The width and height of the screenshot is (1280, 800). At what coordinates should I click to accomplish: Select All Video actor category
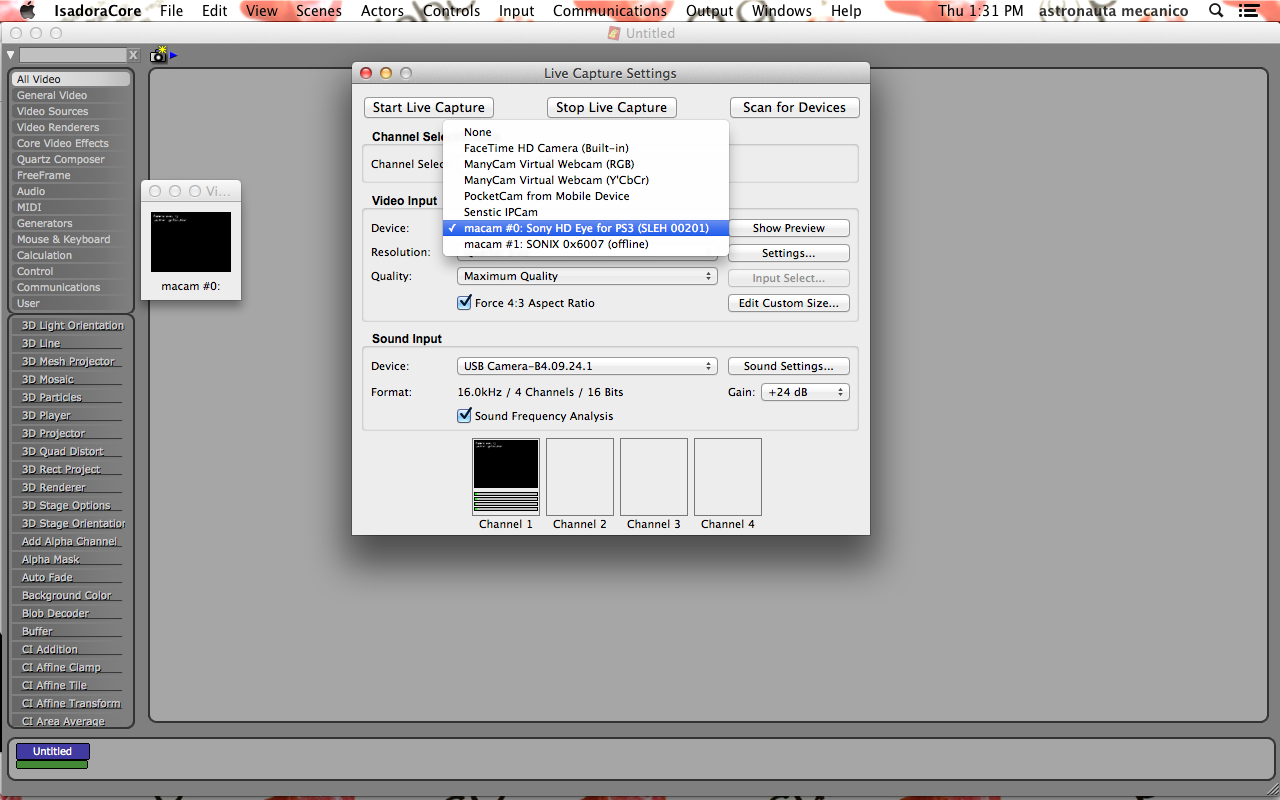pos(70,79)
